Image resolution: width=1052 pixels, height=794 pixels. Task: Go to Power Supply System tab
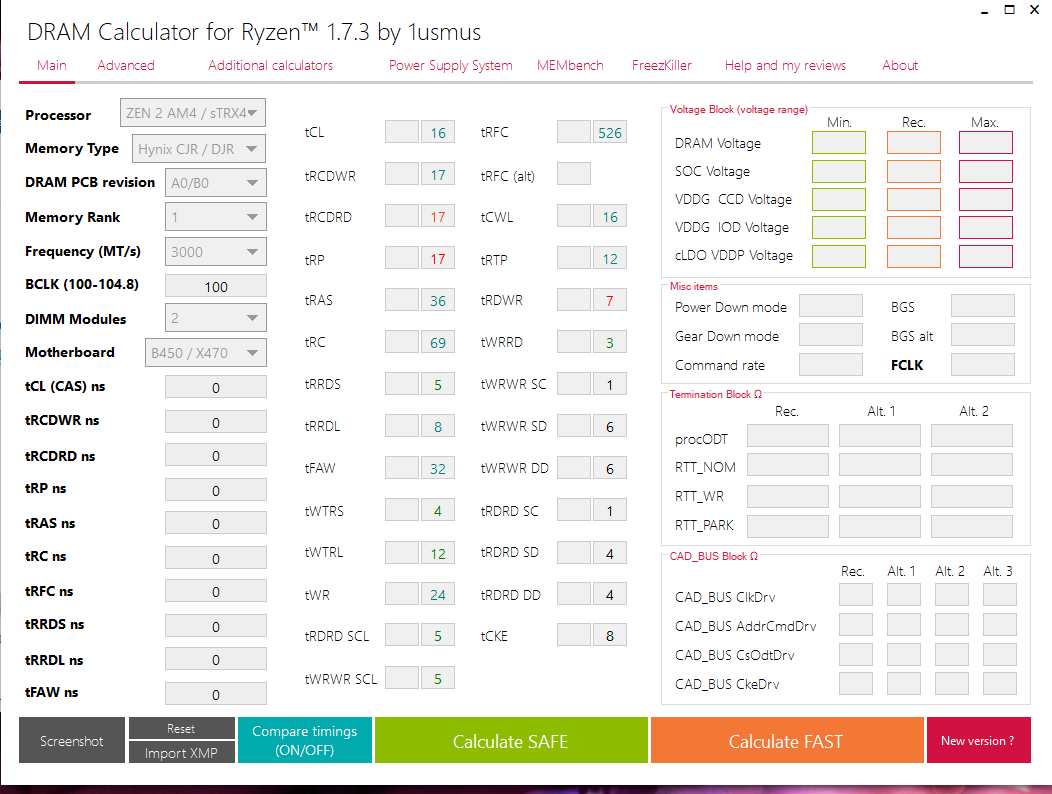coord(450,65)
